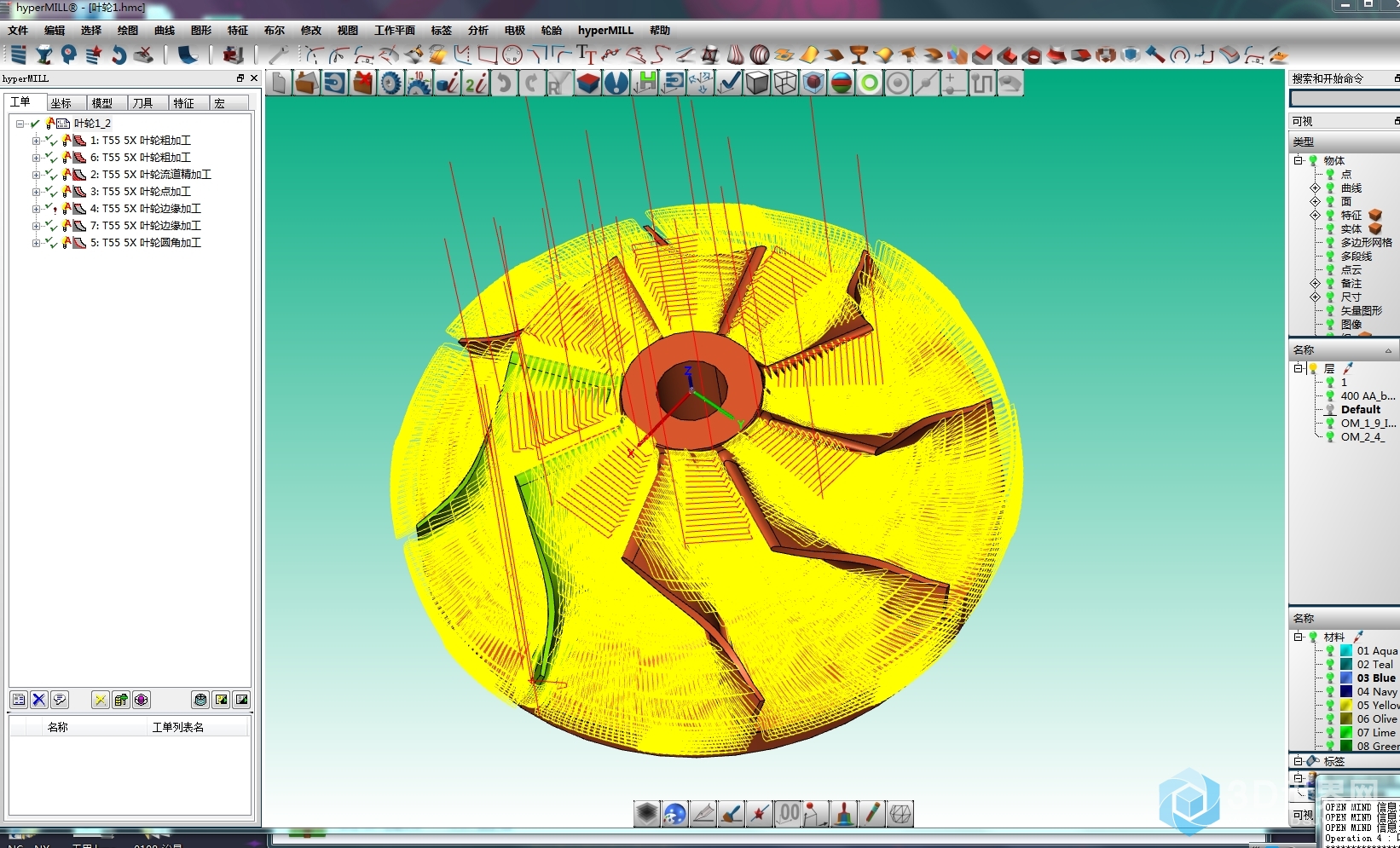1400x848 pixels.
Task: Open the hyperMILL menu
Action: click(605, 30)
